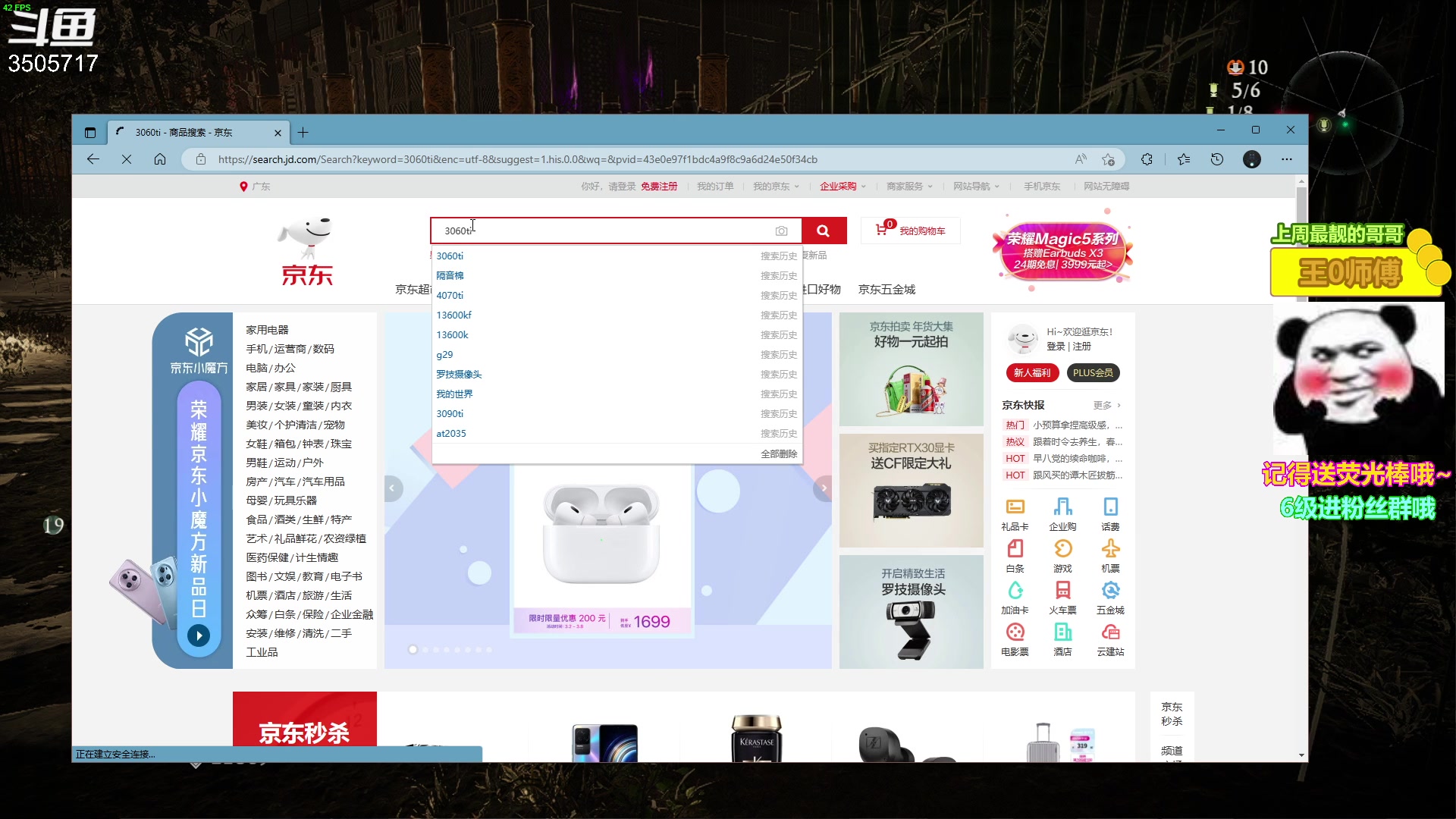The width and height of the screenshot is (1456, 819).
Task: Select 4070ti from search history suggestions
Action: 450,295
